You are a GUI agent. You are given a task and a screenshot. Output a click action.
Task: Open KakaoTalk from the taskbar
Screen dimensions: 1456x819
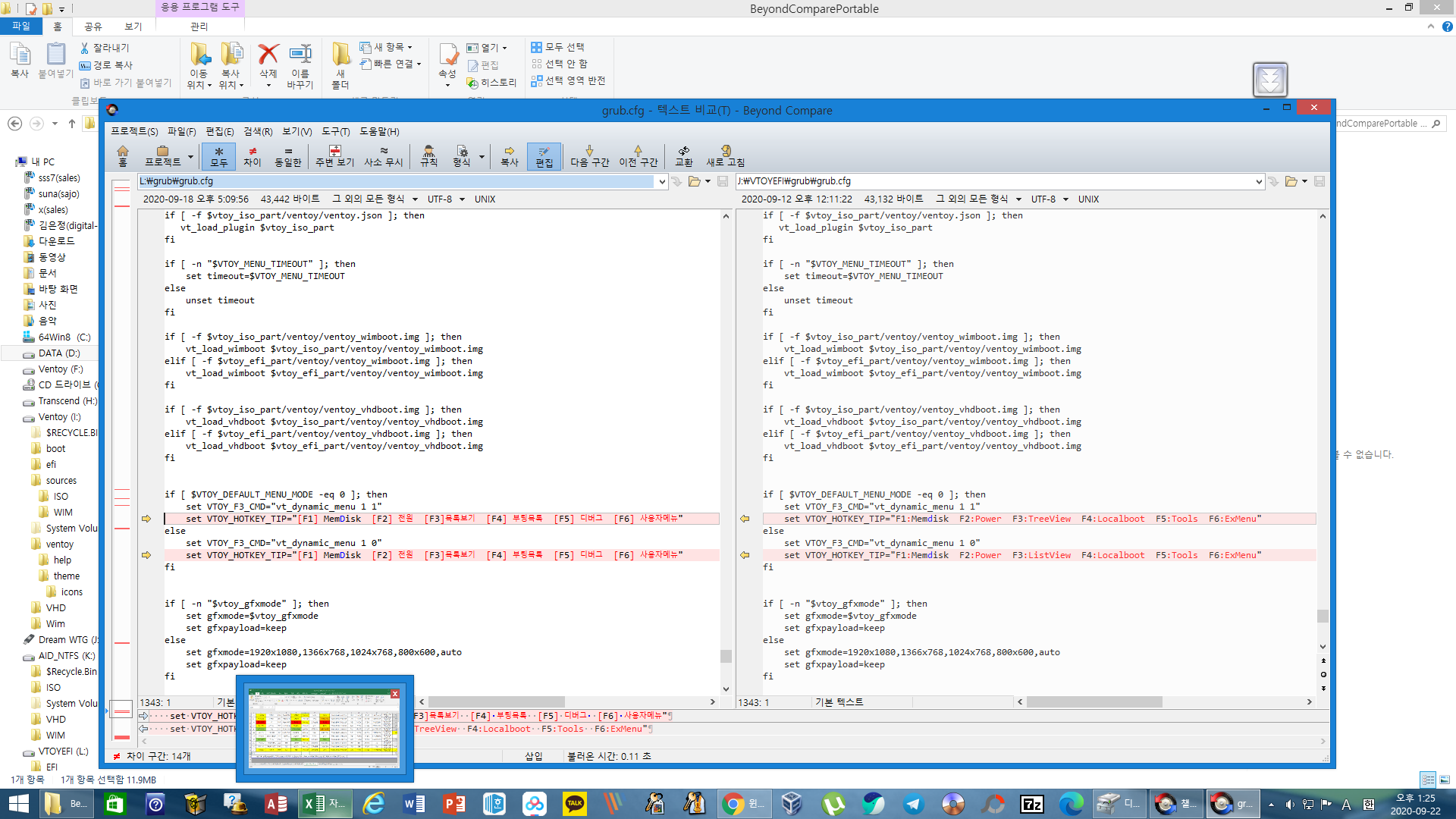coord(574,803)
